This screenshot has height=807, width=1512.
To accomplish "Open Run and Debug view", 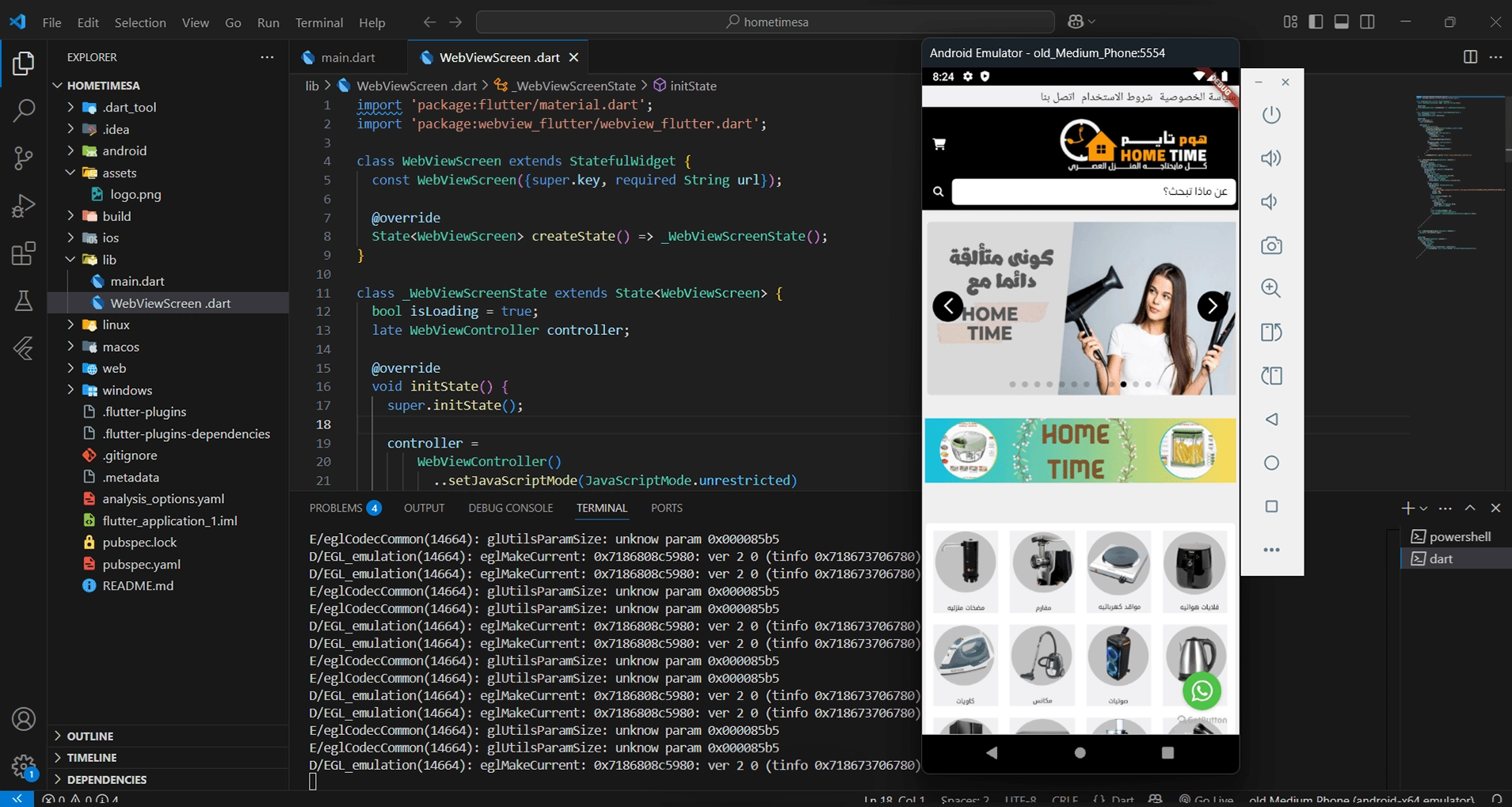I will pos(24,205).
